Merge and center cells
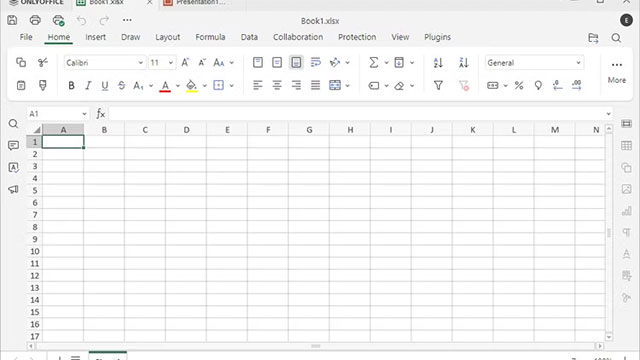640x360 pixels. click(335, 85)
